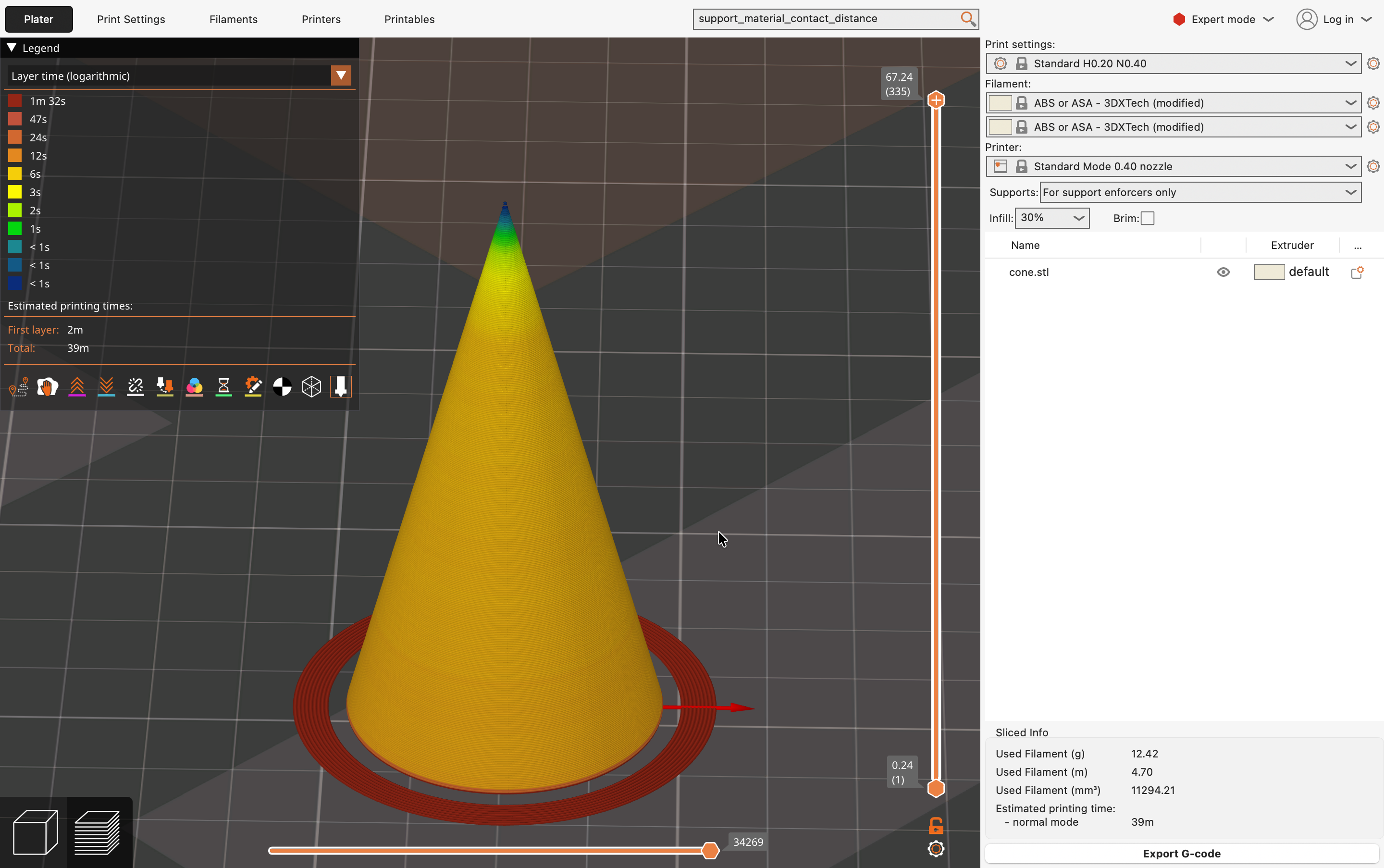Toggle wipe moves hand icon
The height and width of the screenshot is (868, 1384).
(x=48, y=387)
